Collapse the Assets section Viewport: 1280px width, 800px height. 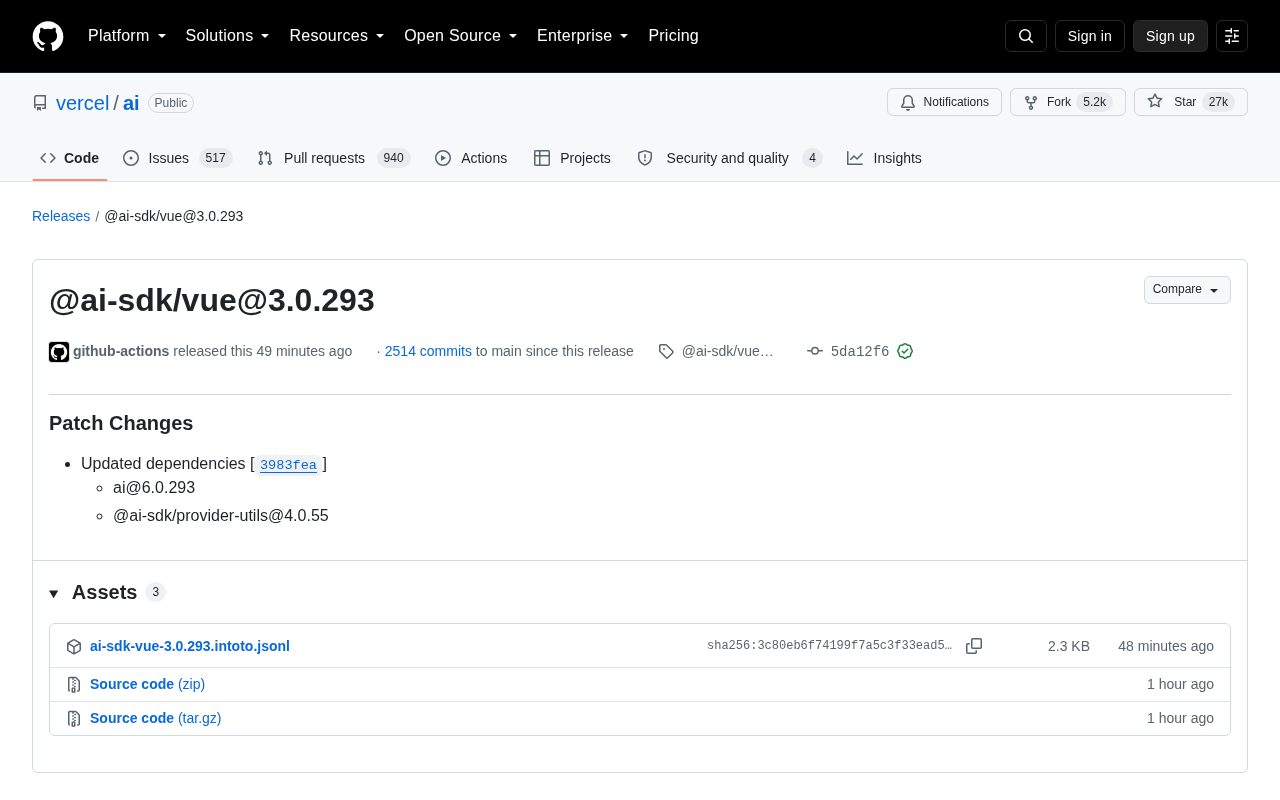coord(54,593)
